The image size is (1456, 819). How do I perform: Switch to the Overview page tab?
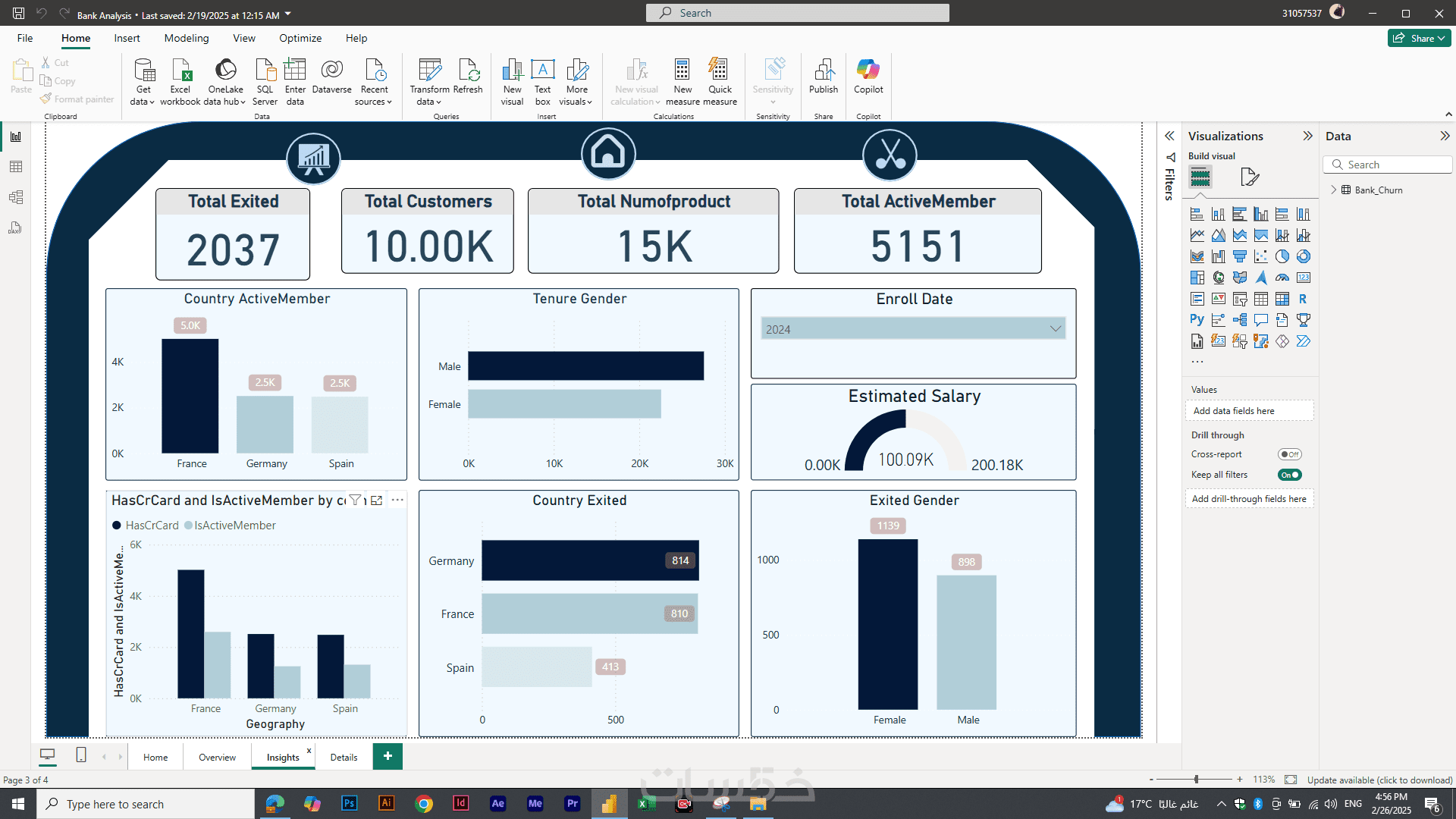[217, 757]
